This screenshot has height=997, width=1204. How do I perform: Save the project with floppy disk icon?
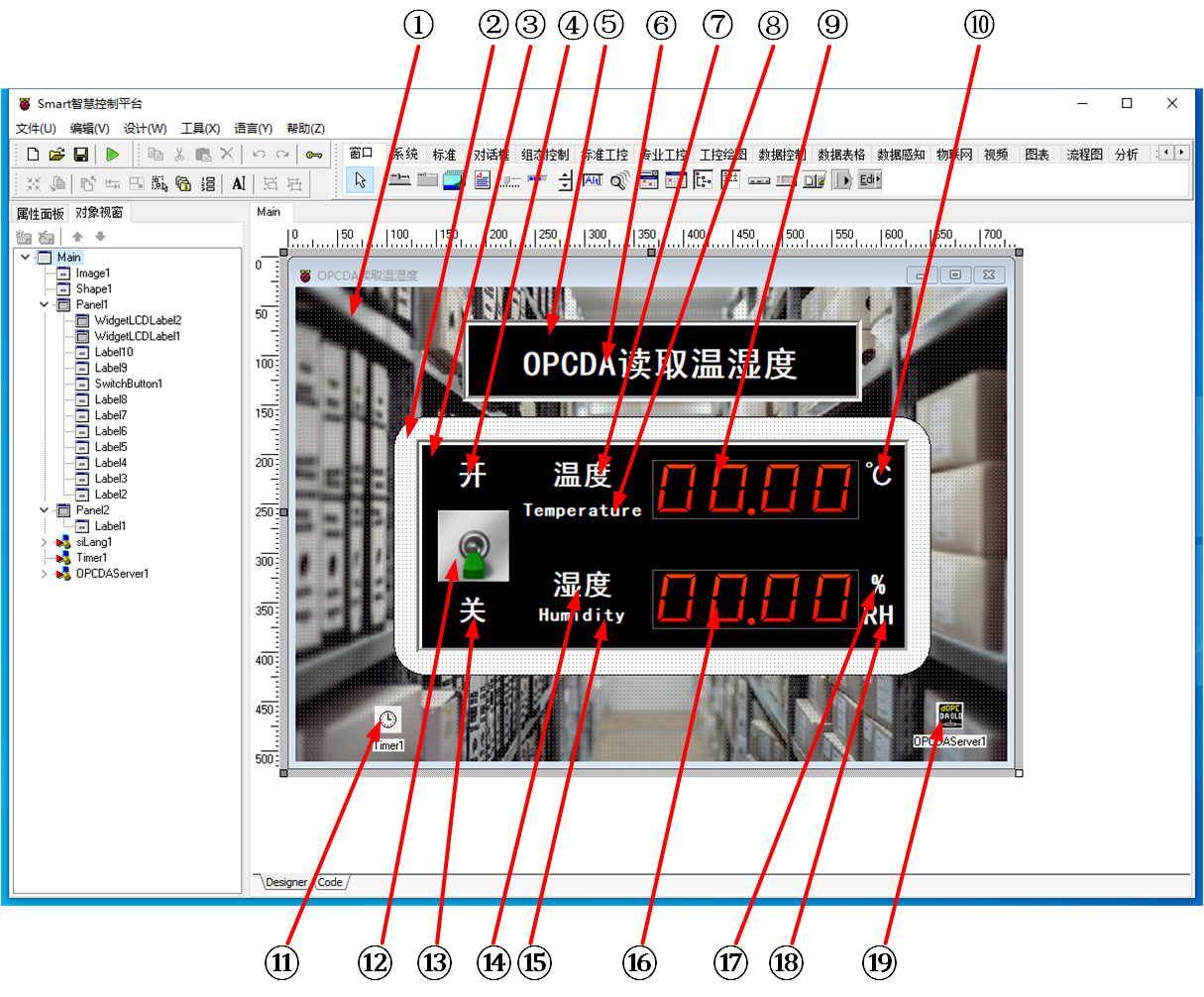pos(81,155)
